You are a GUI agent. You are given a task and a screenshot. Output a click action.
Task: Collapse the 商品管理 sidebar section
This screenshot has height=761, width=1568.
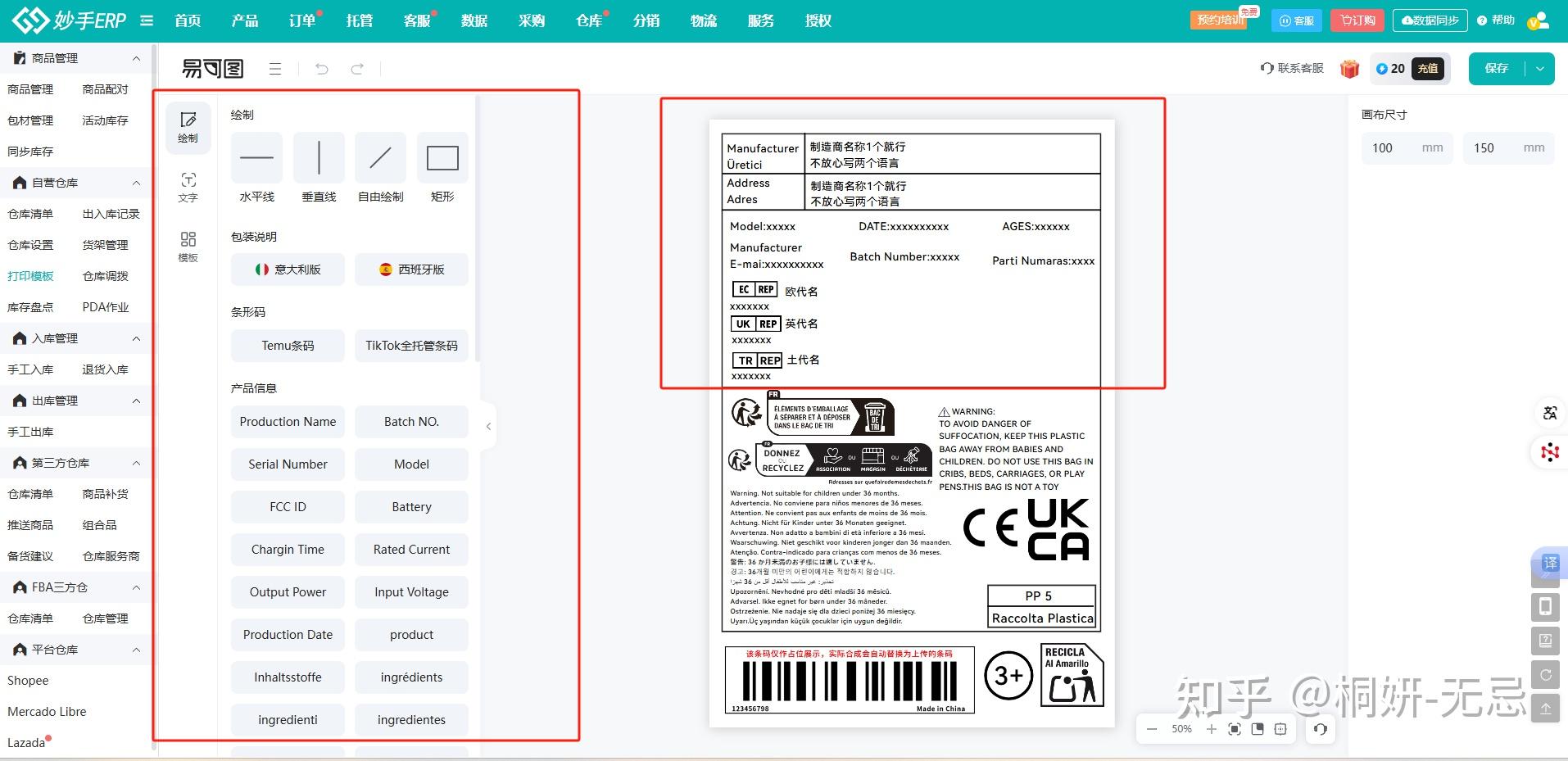(x=136, y=57)
